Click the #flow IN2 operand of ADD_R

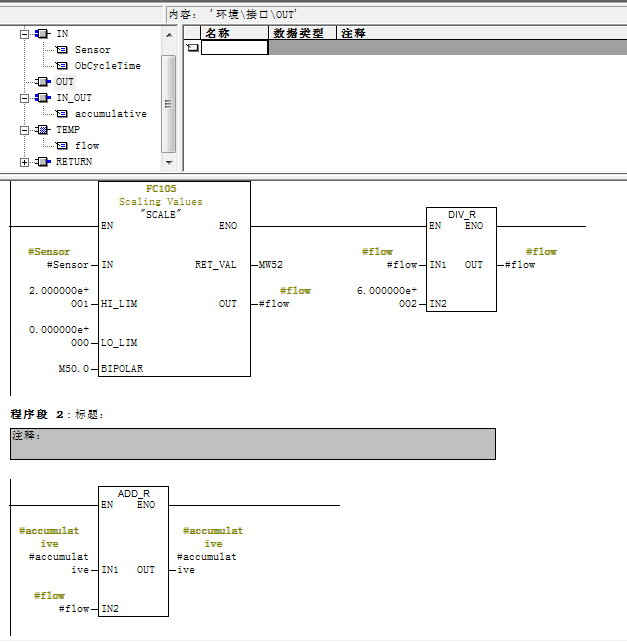pos(74,609)
